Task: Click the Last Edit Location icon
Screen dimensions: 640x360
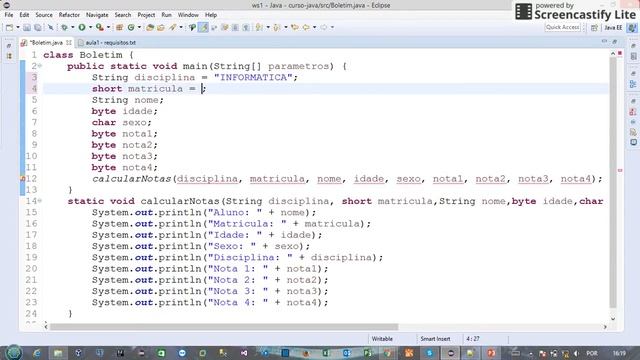Action: point(295,27)
